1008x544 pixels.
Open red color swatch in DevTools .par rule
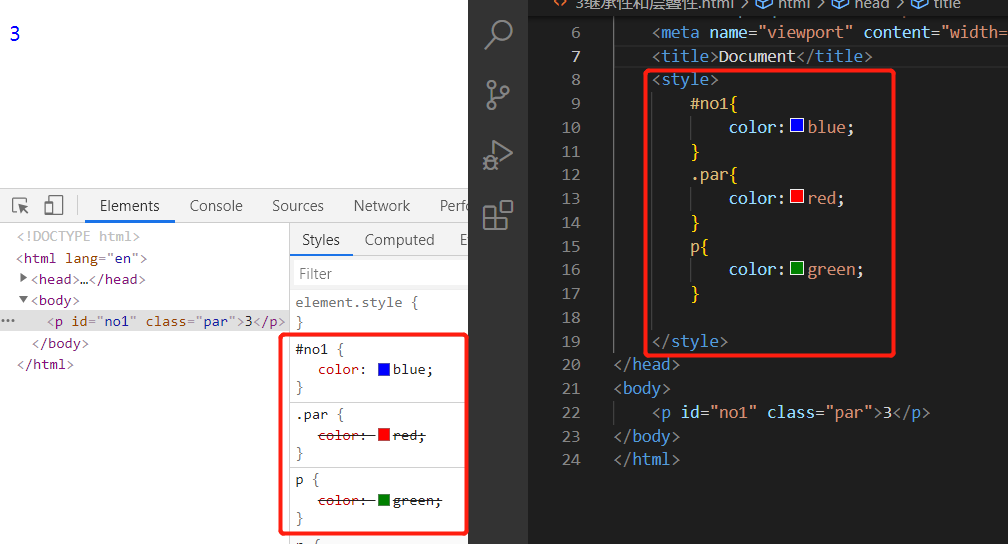[384, 435]
